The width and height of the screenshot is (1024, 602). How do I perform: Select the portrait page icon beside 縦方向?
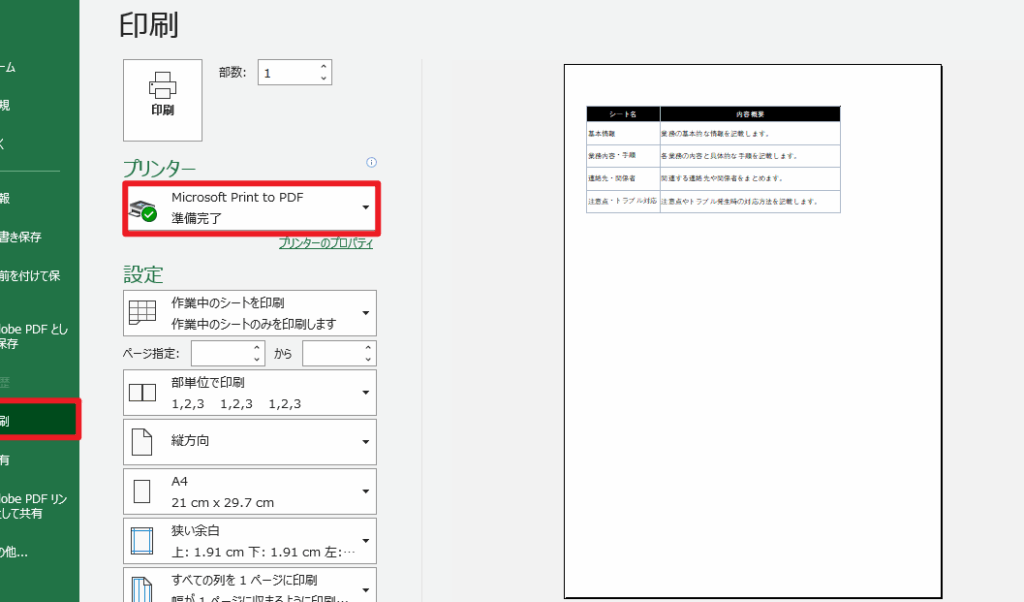tap(141, 442)
